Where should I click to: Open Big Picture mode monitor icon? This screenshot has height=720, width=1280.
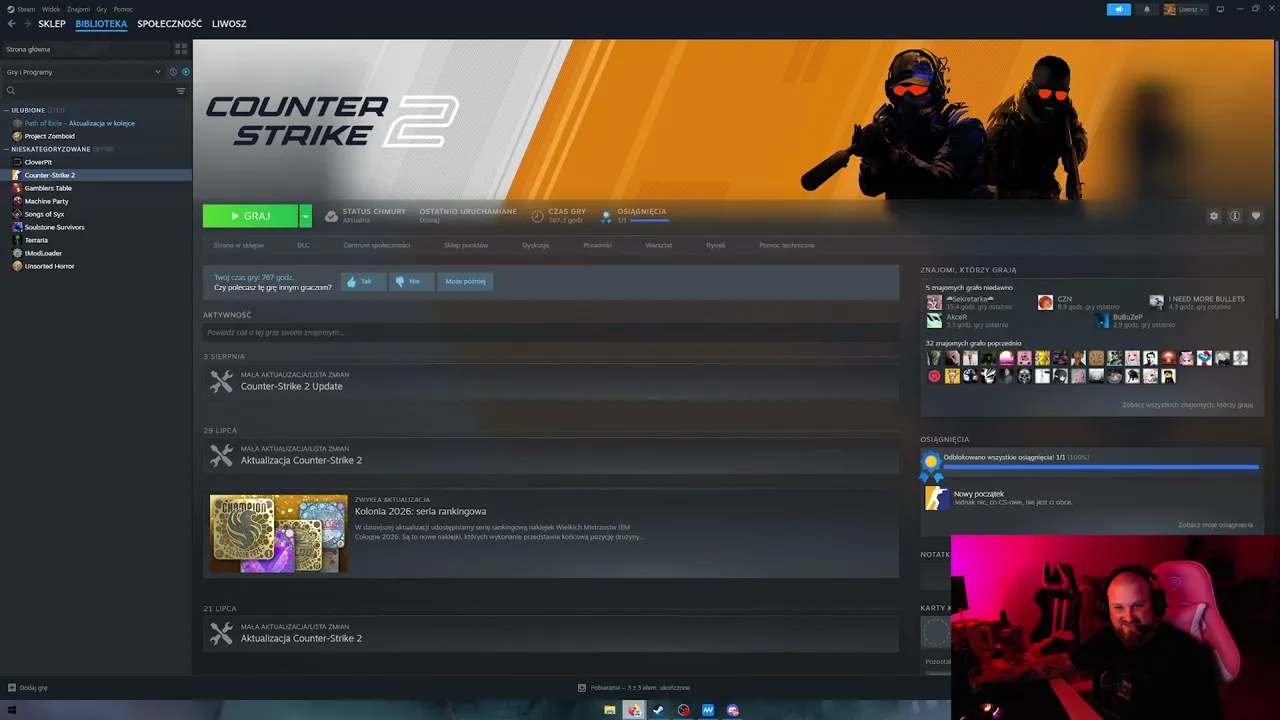(1220, 9)
